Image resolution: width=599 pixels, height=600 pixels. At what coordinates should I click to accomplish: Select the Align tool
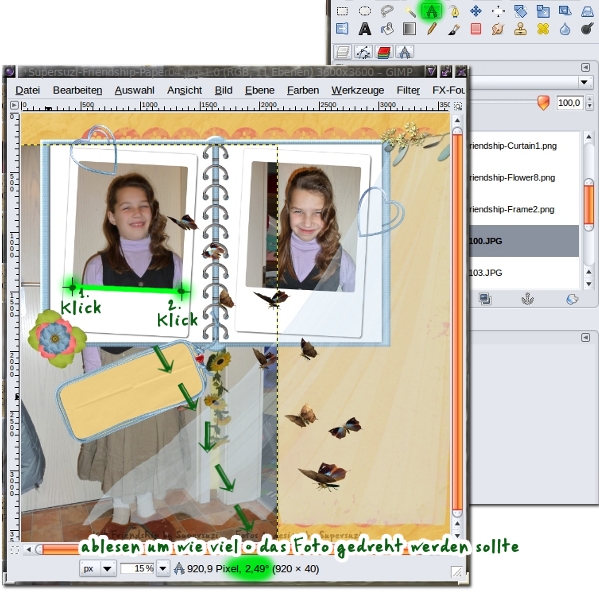point(498,11)
